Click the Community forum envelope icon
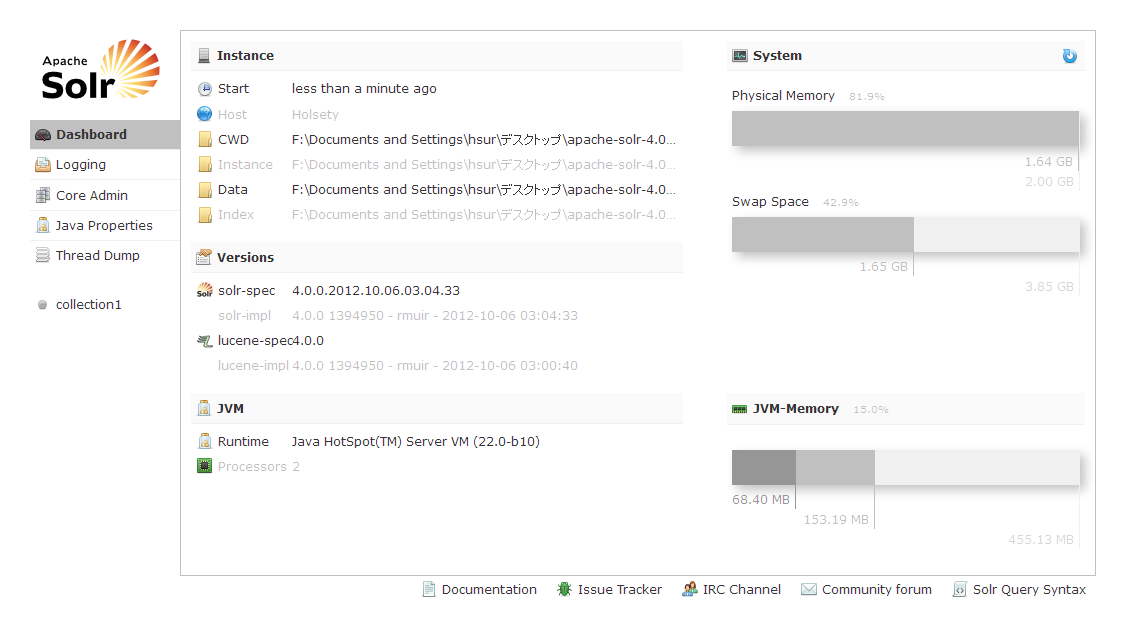 coord(809,590)
